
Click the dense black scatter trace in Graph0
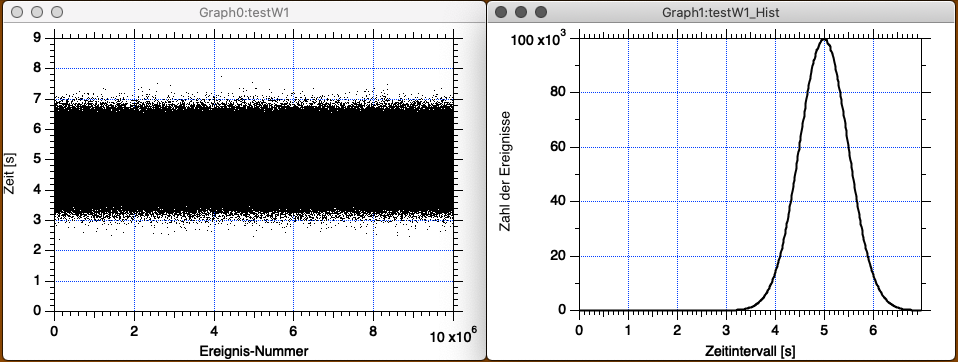(254, 159)
